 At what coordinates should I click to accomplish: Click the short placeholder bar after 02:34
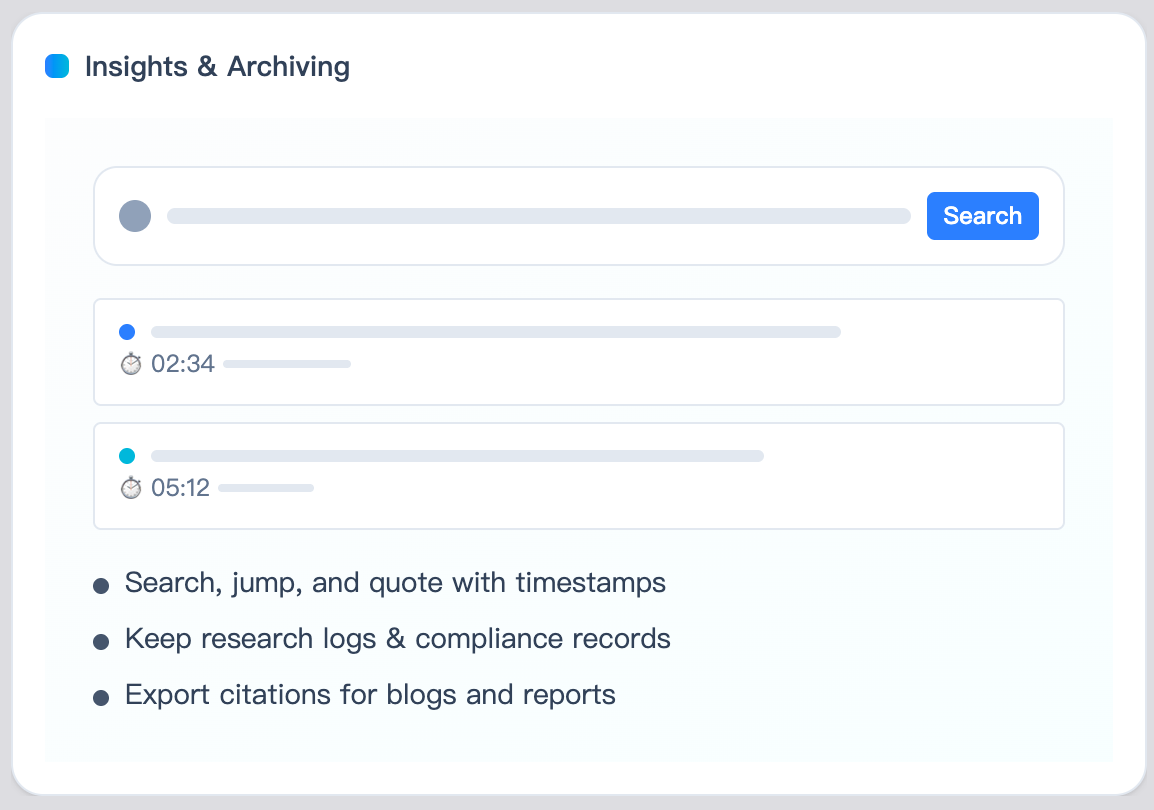pos(287,364)
